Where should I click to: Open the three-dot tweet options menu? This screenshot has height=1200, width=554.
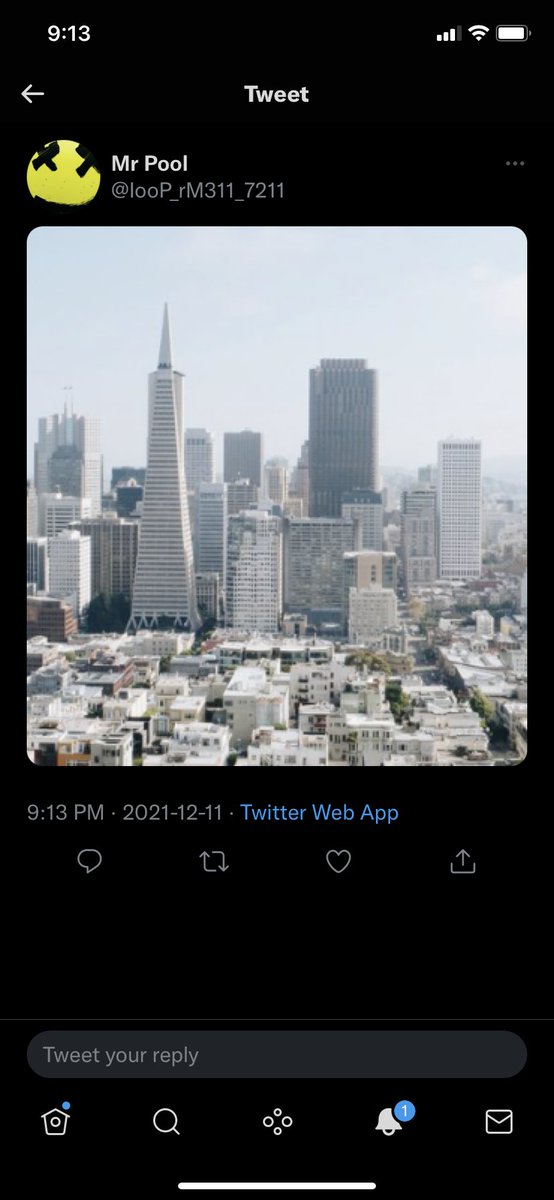515,163
